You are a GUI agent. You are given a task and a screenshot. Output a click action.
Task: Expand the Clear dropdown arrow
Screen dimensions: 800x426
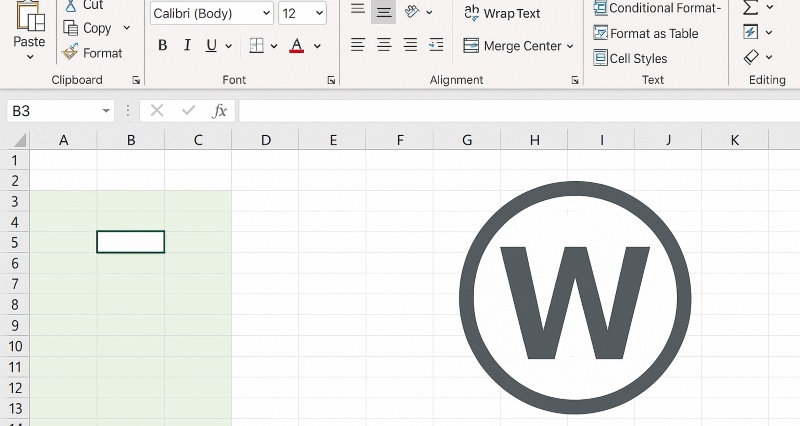tap(769, 57)
